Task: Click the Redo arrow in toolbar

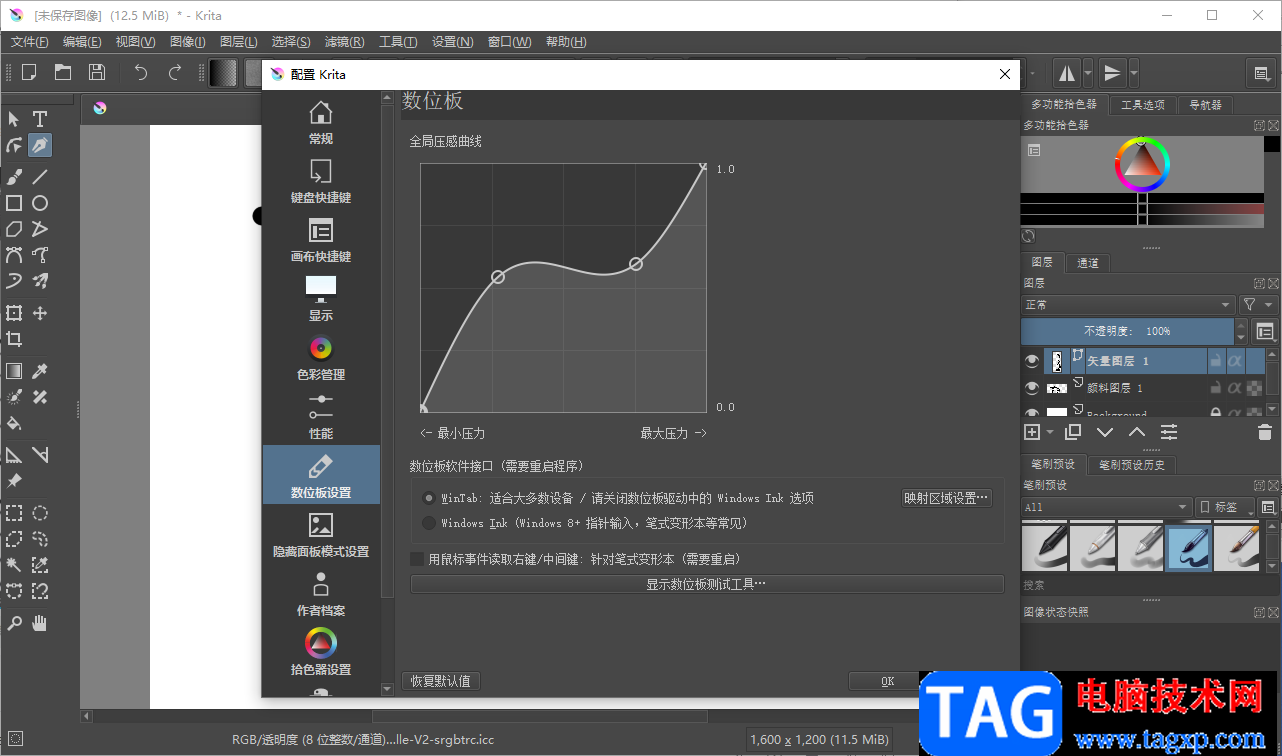Action: click(175, 72)
